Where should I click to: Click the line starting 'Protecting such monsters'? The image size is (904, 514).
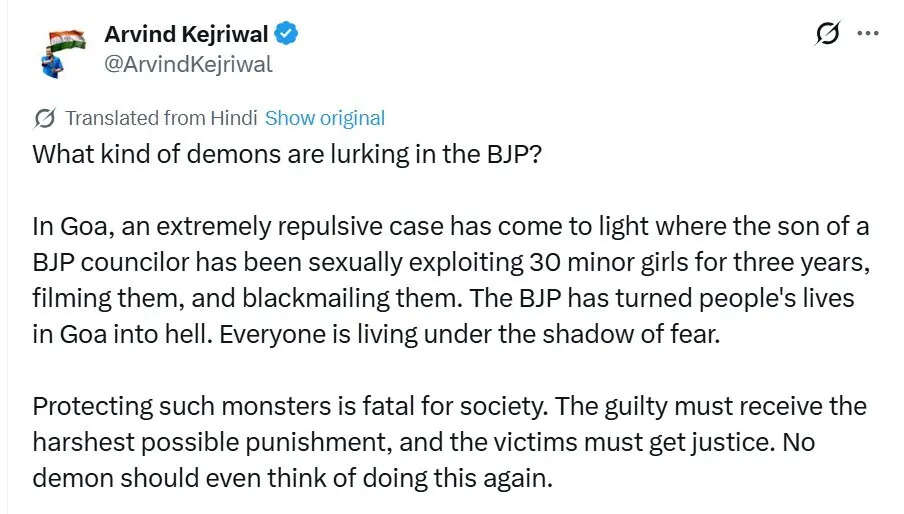click(449, 407)
